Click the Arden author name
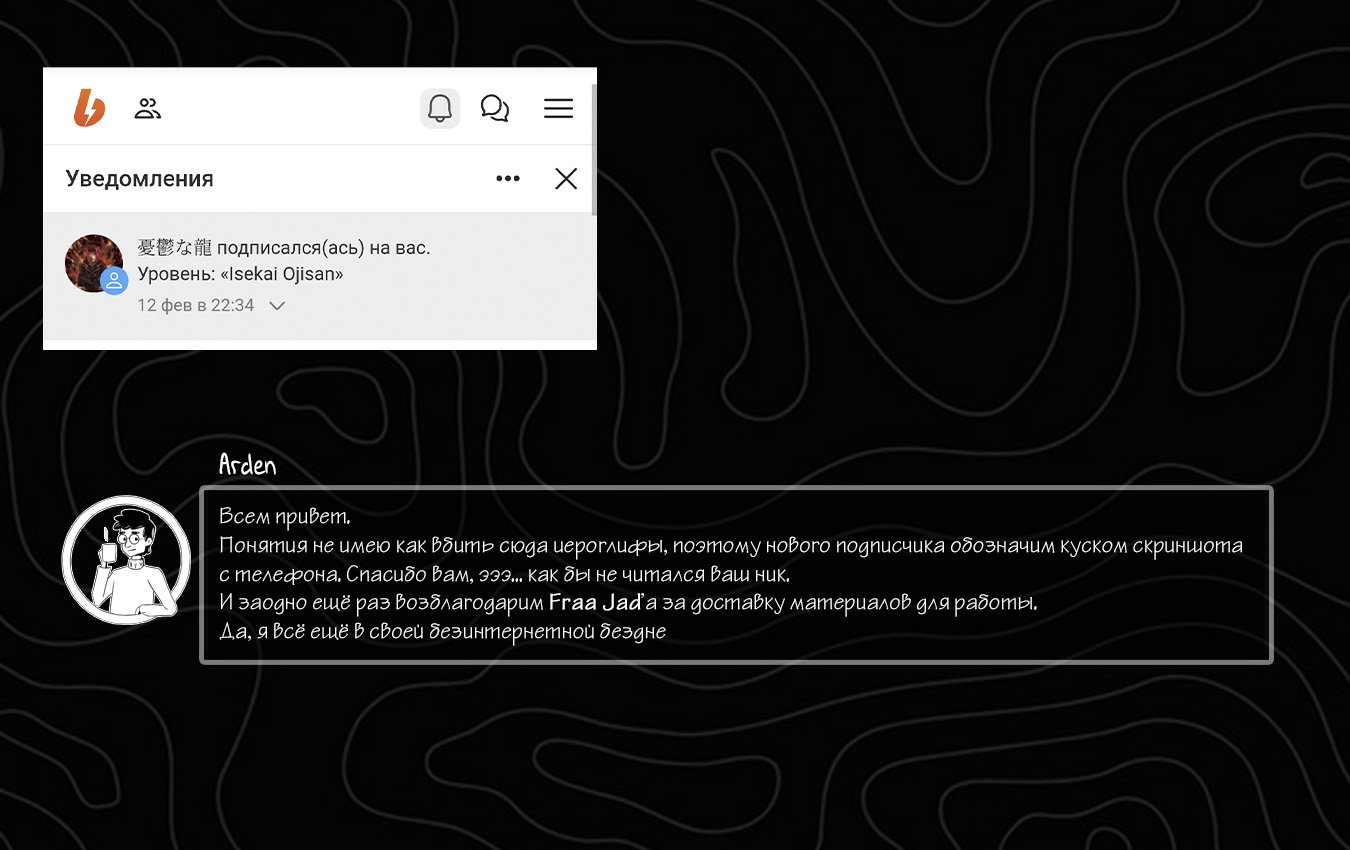 pyautogui.click(x=247, y=465)
